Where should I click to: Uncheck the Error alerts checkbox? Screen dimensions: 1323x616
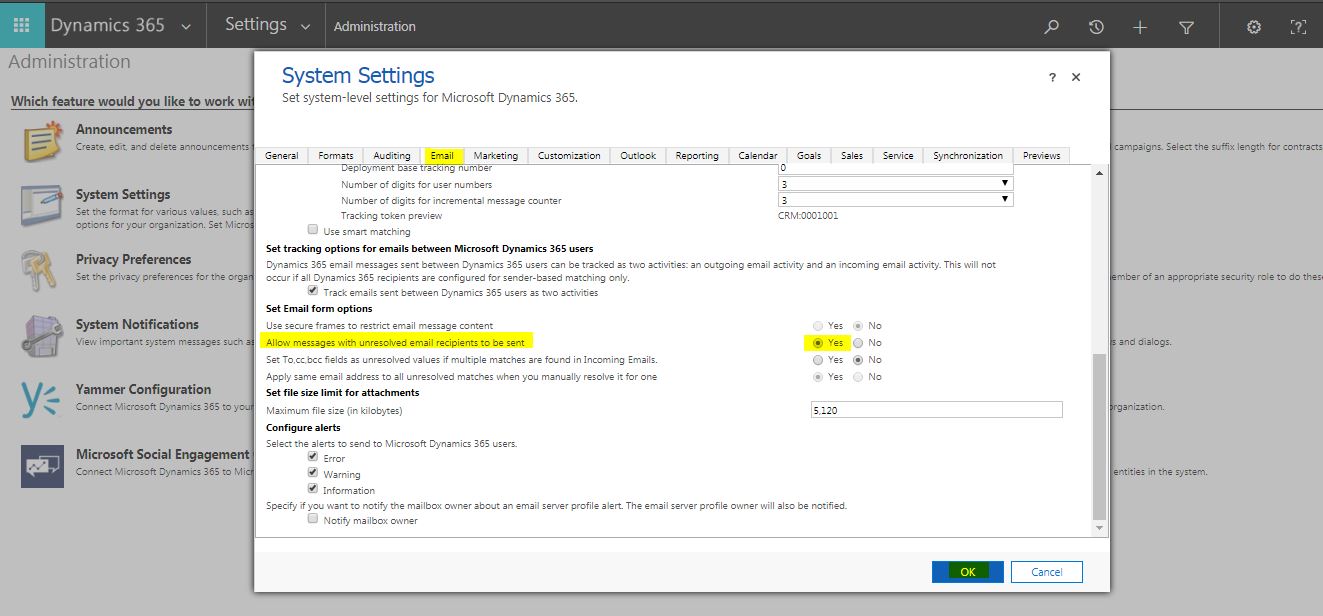[313, 457]
